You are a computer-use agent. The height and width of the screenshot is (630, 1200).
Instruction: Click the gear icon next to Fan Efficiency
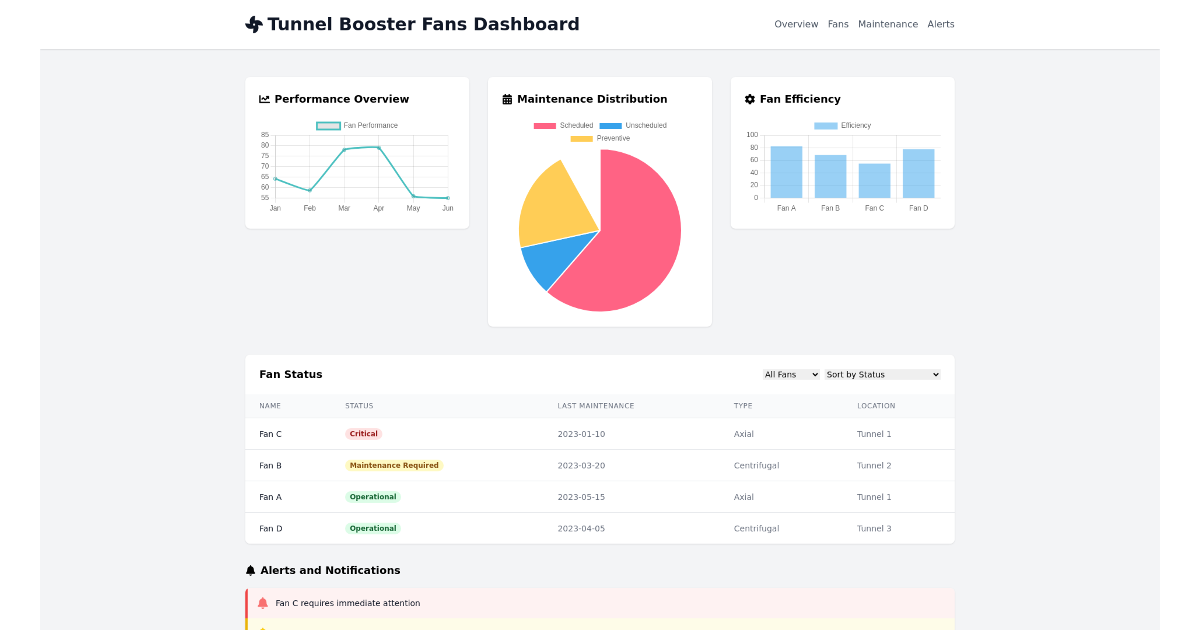coord(749,99)
